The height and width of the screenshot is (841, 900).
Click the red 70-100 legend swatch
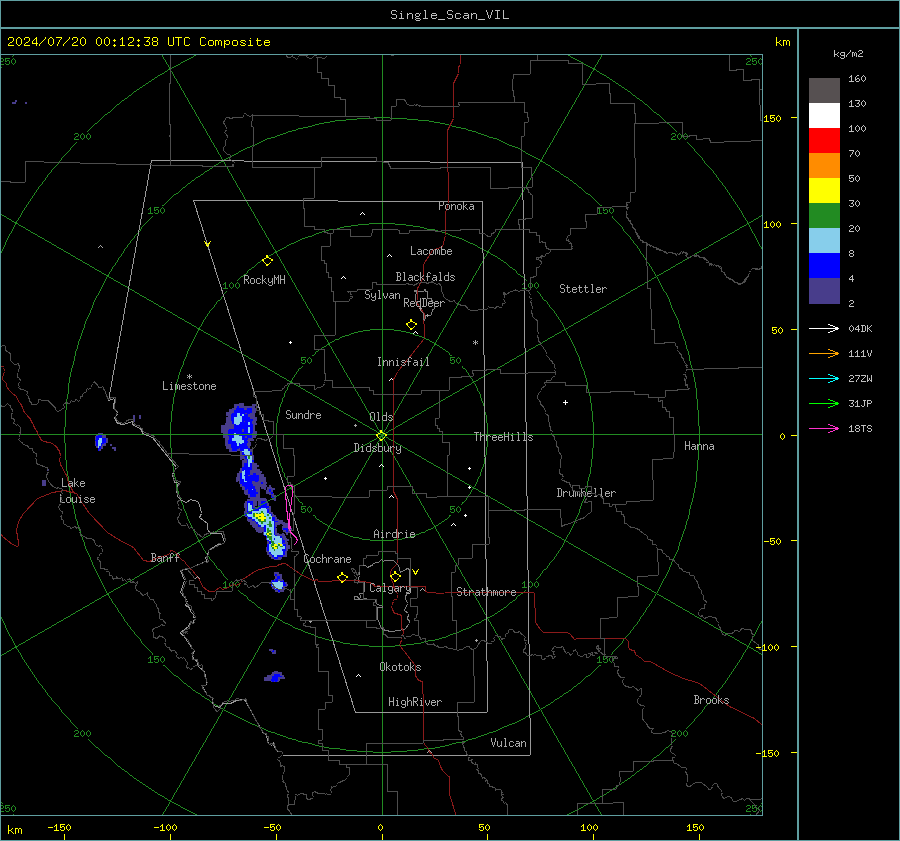pyautogui.click(x=824, y=141)
